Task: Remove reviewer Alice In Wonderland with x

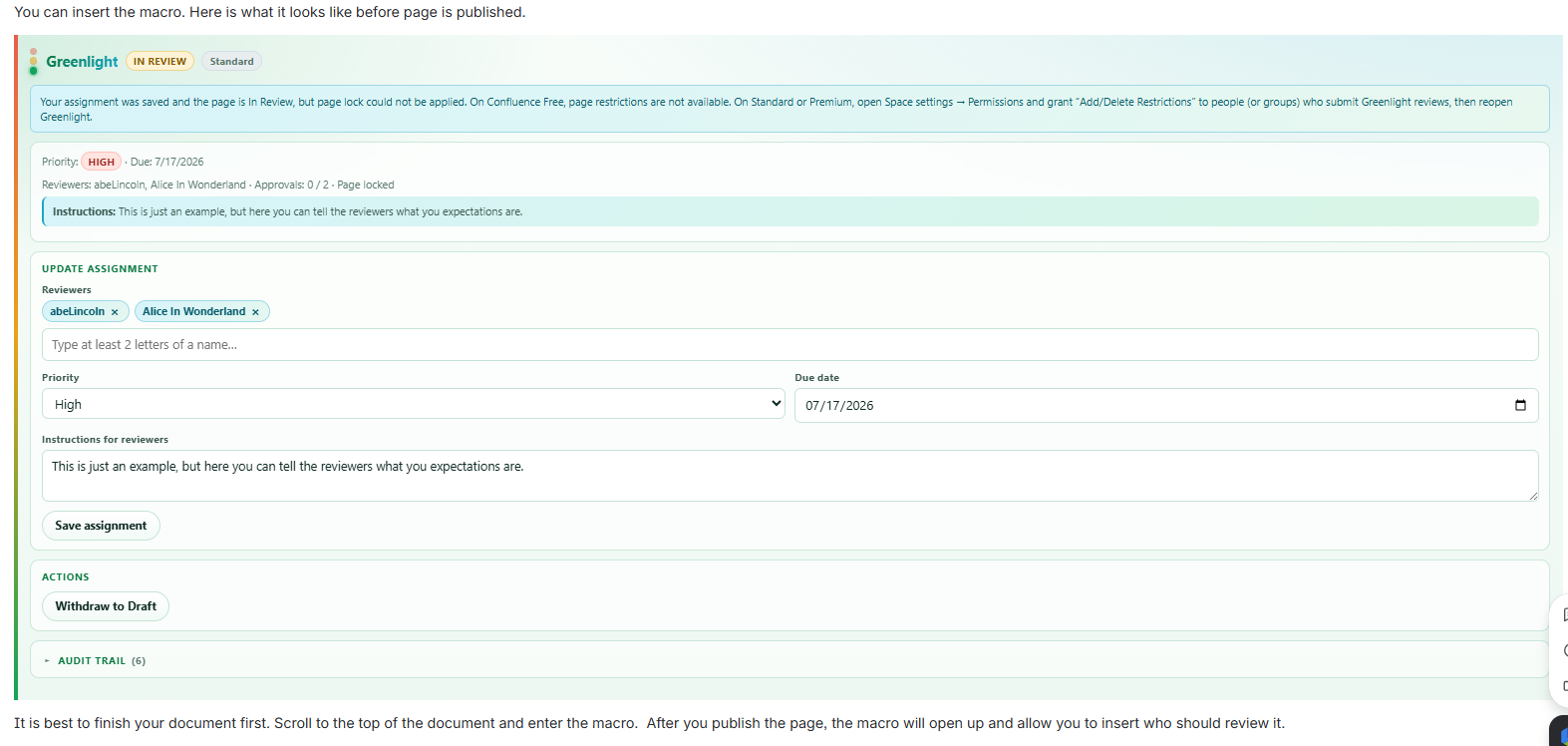Action: pyautogui.click(x=255, y=312)
